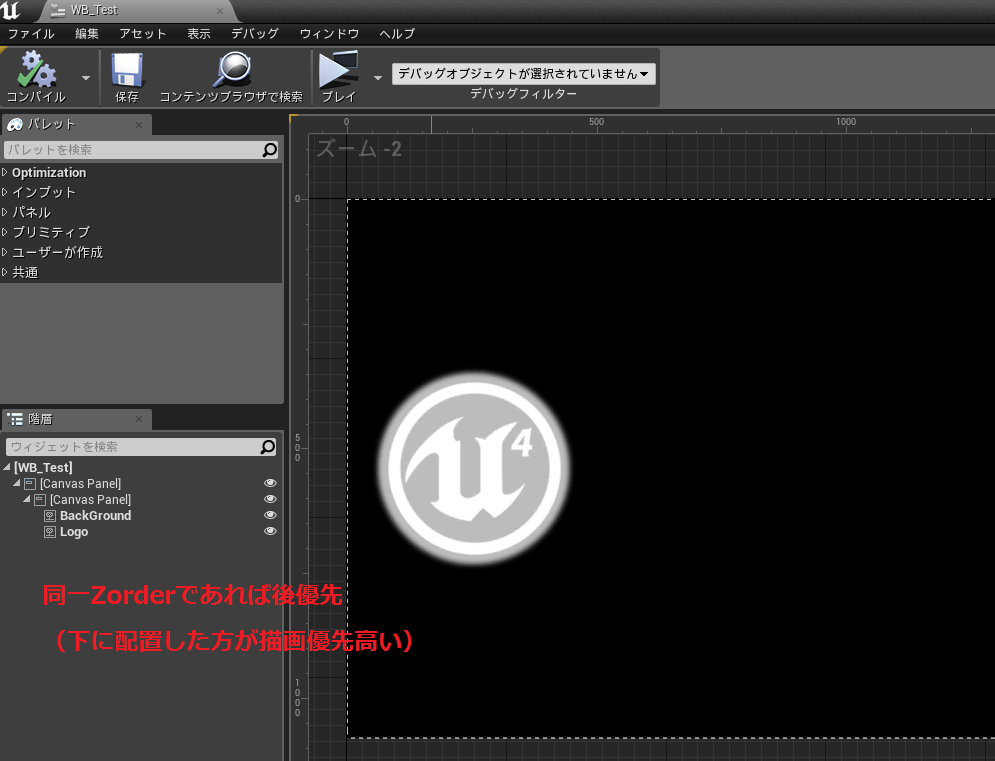Click the Play (プレイ) toolbar icon
This screenshot has height=761, width=995.
coord(338,70)
